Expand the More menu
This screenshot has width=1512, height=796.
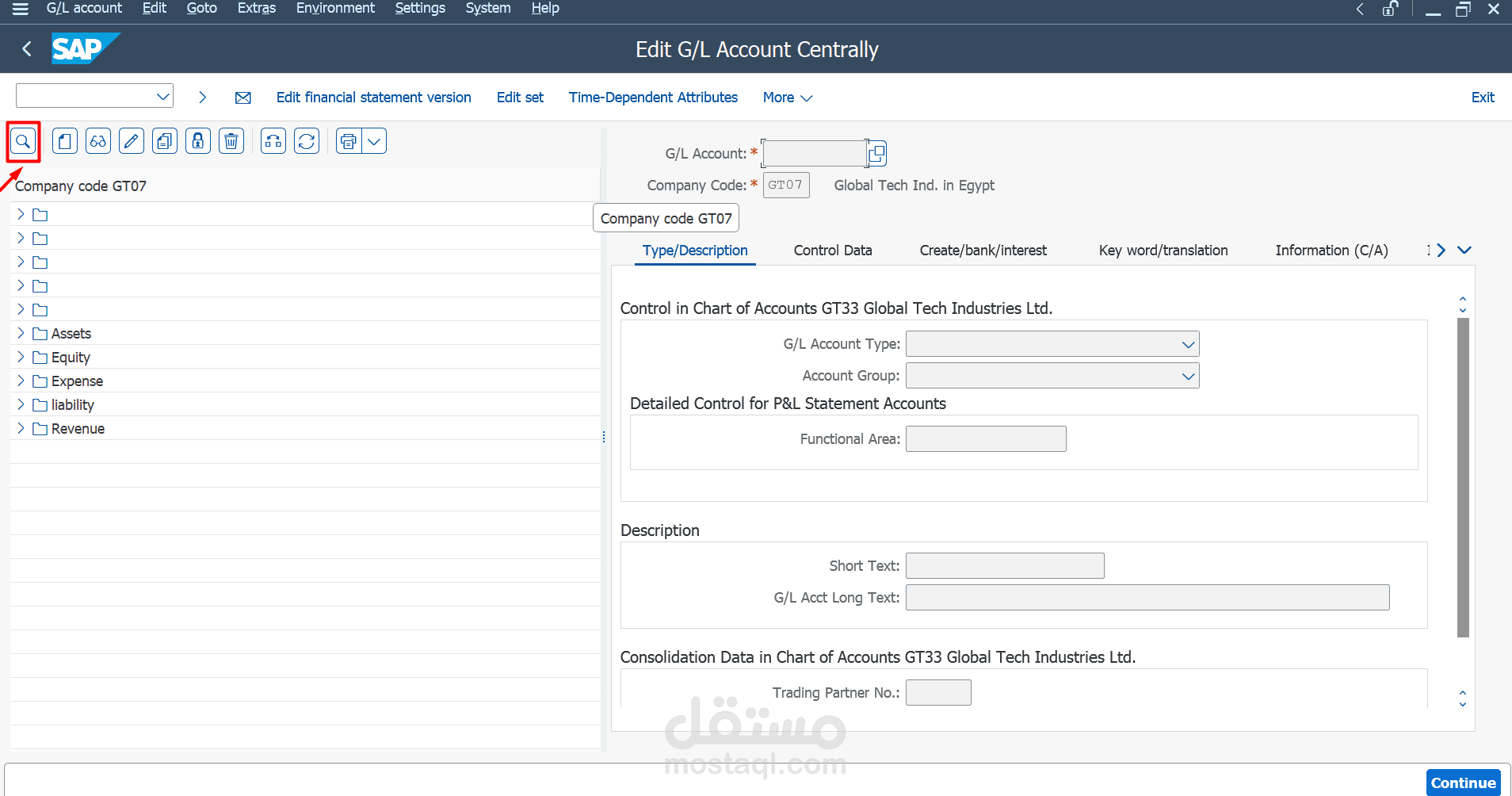(788, 98)
